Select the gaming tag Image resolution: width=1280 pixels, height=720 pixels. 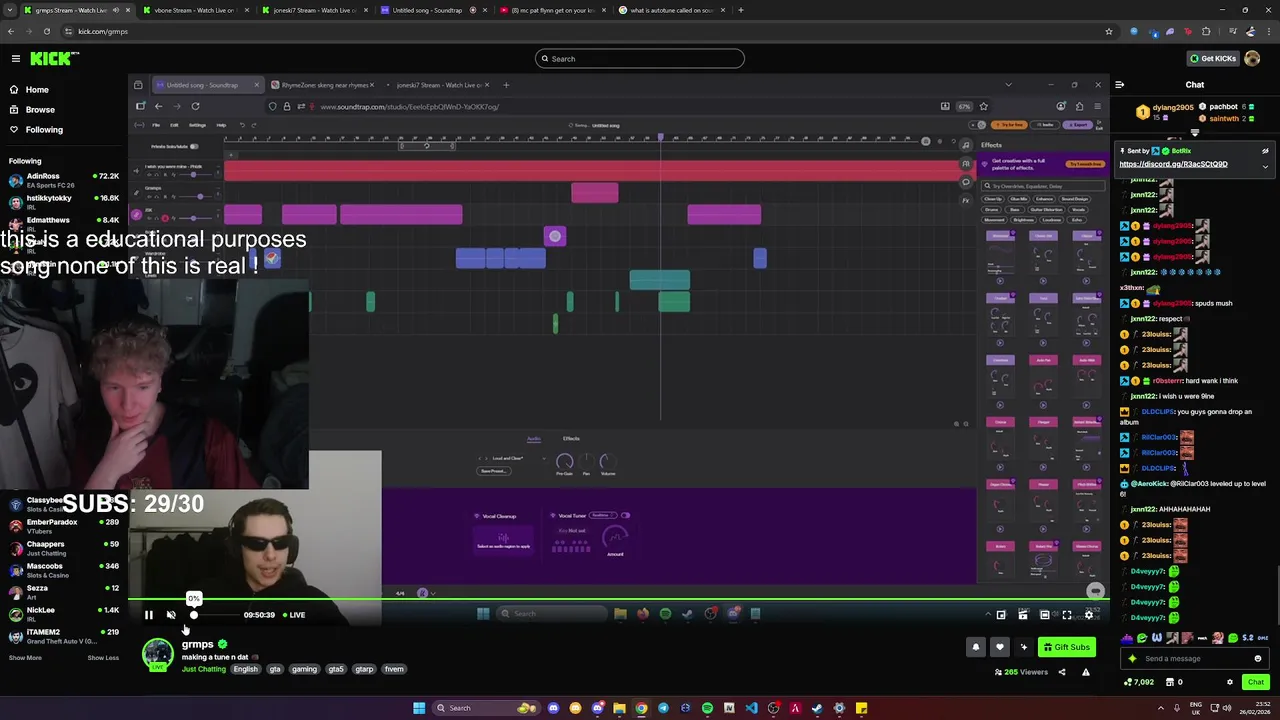(x=304, y=670)
